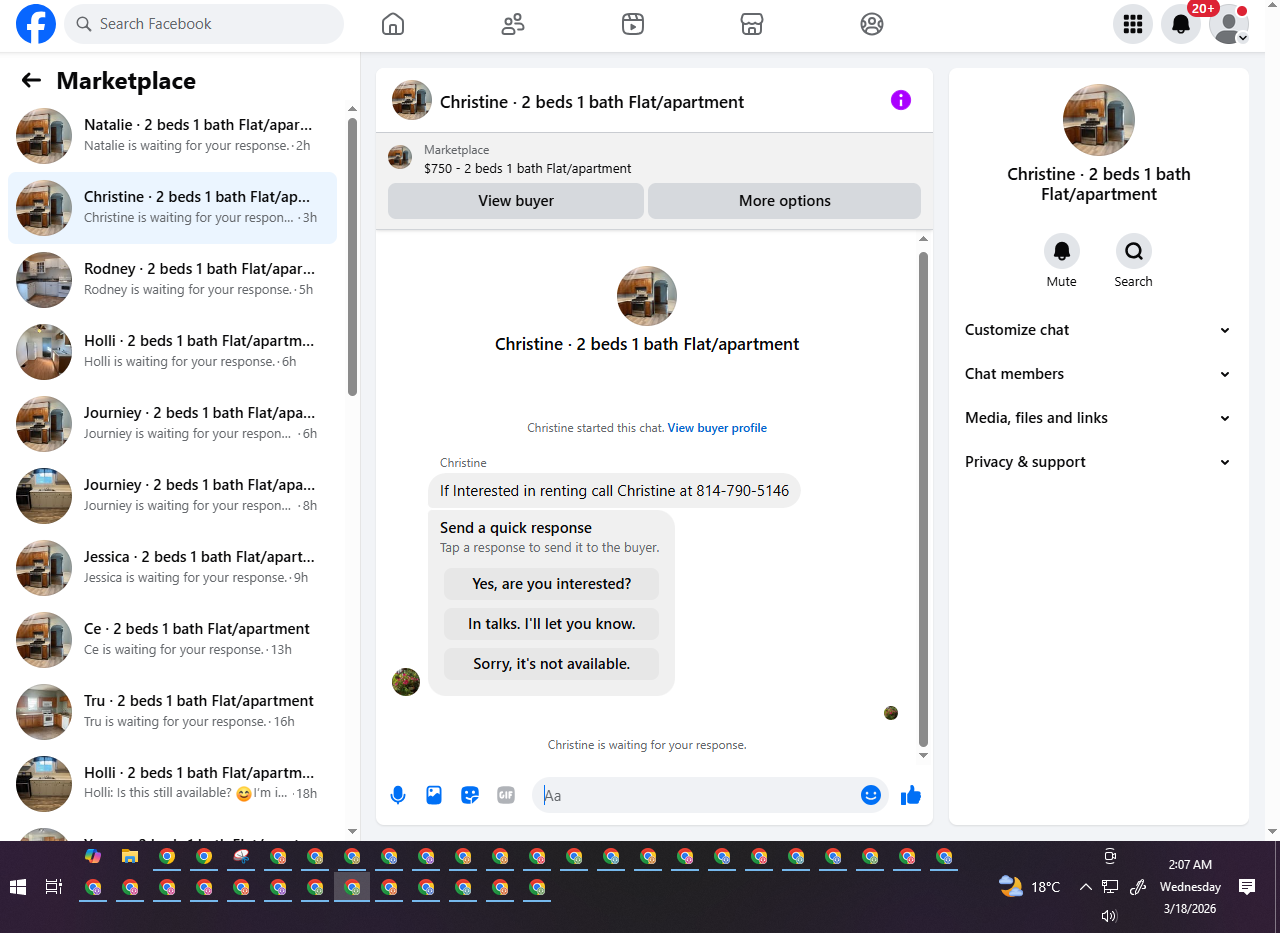Screen dimensions: 1280x933
Task: Open the Journiey conversation from 8h ago
Action: pos(172,496)
